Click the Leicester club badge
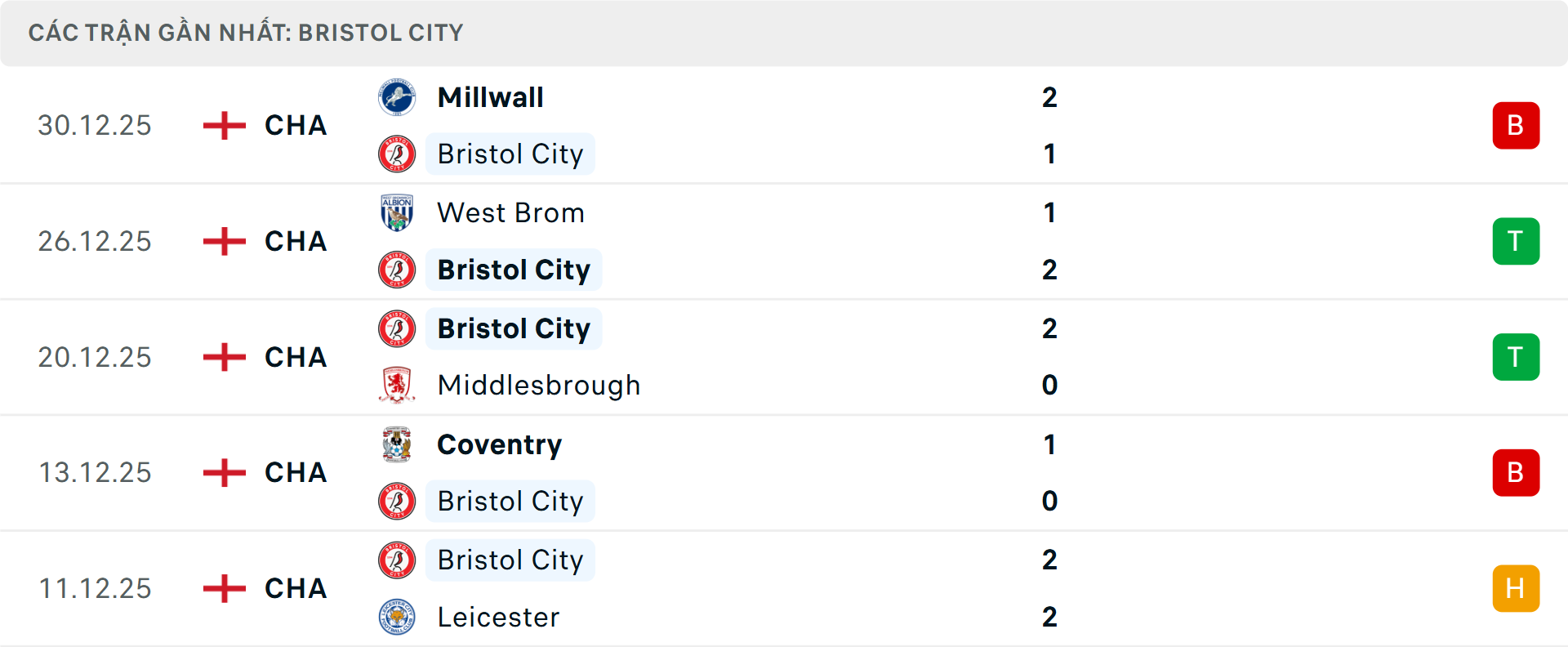This screenshot has width=1568, height=647. pyautogui.click(x=398, y=618)
